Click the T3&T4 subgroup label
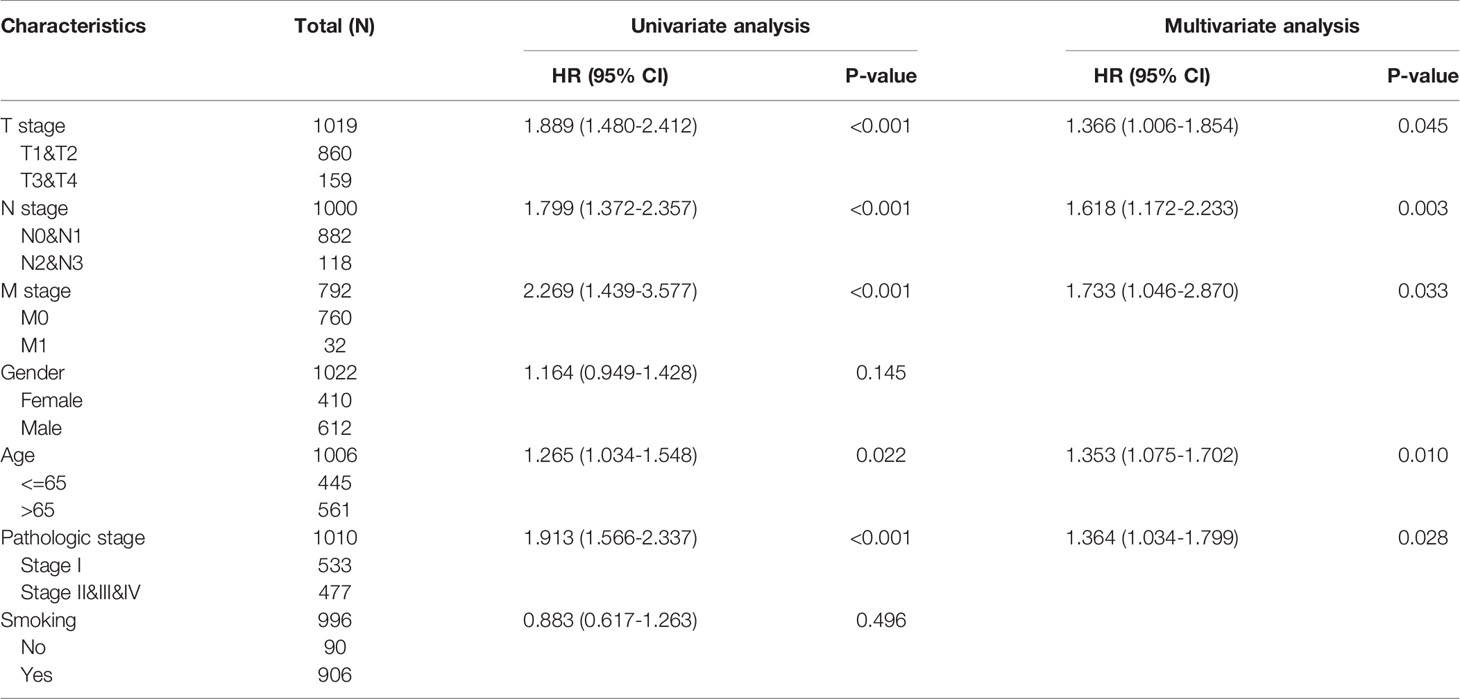The image size is (1460, 699). tap(51, 181)
